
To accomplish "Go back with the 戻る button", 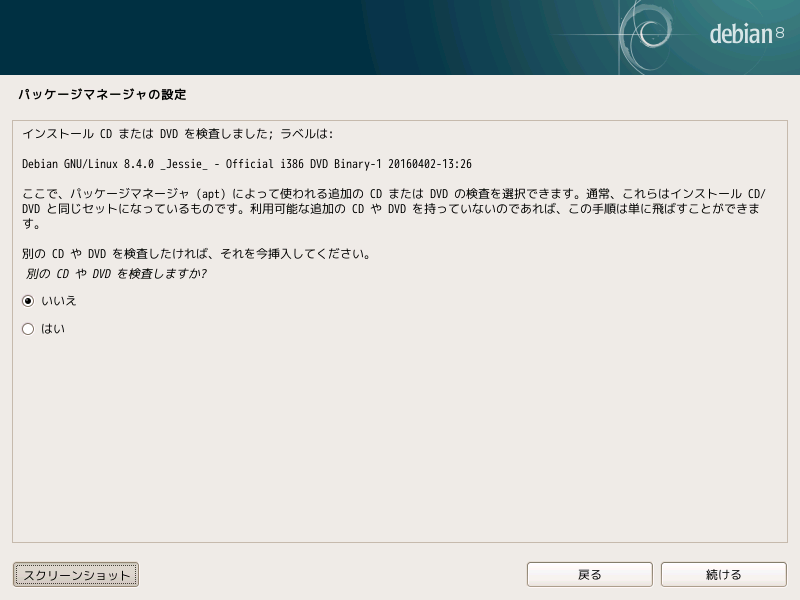I will click(x=589, y=575).
